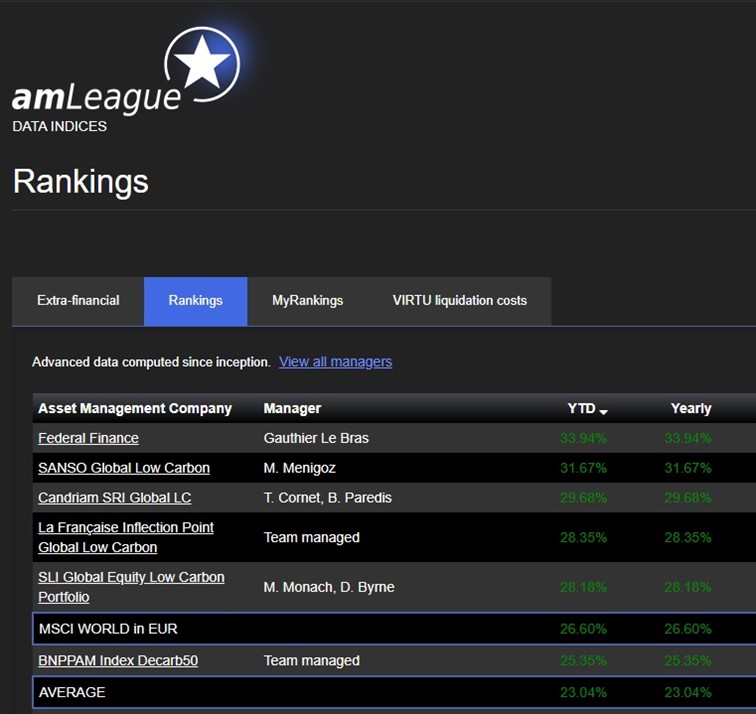Screen dimensions: 756x714
Task: Click Candriam YTD value 29.68%
Action: point(583,498)
